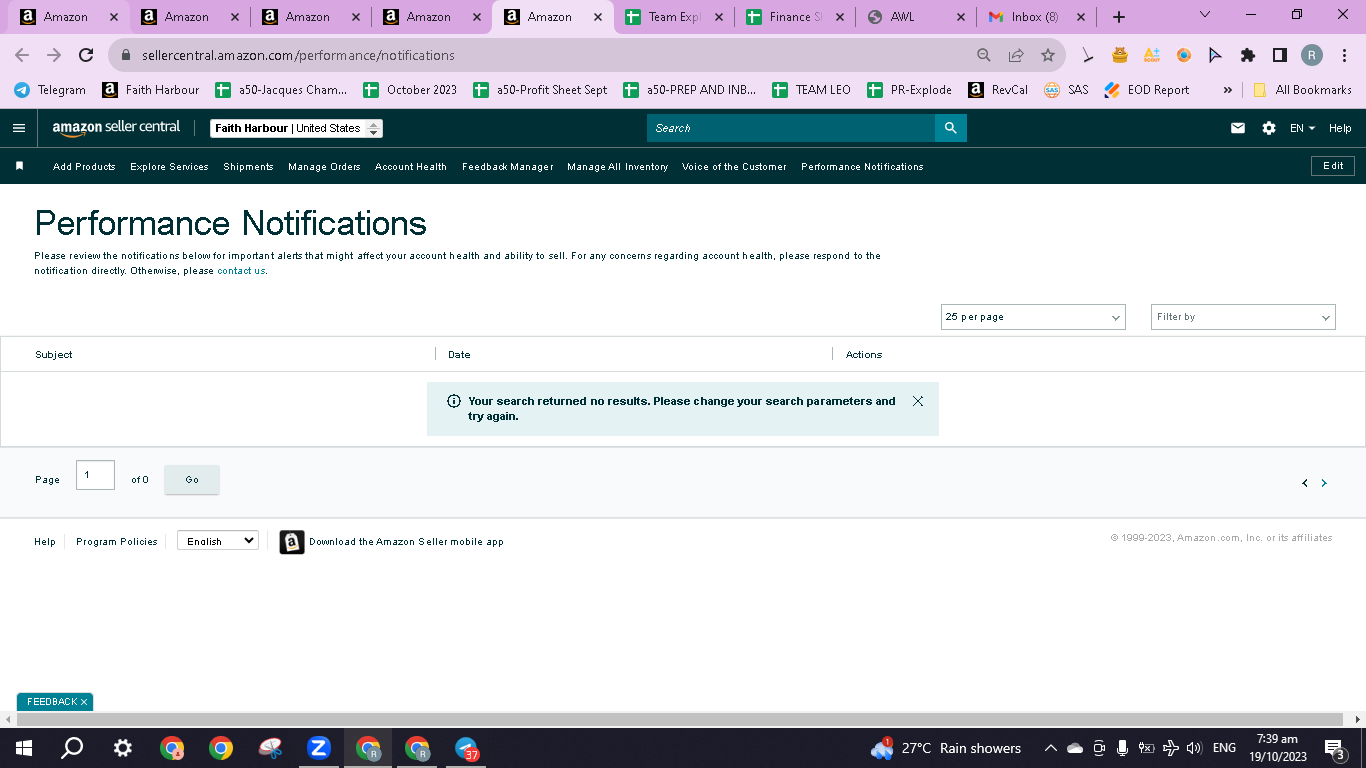Go to the next page arrow
Screen dimensions: 1366x768
tap(1324, 483)
